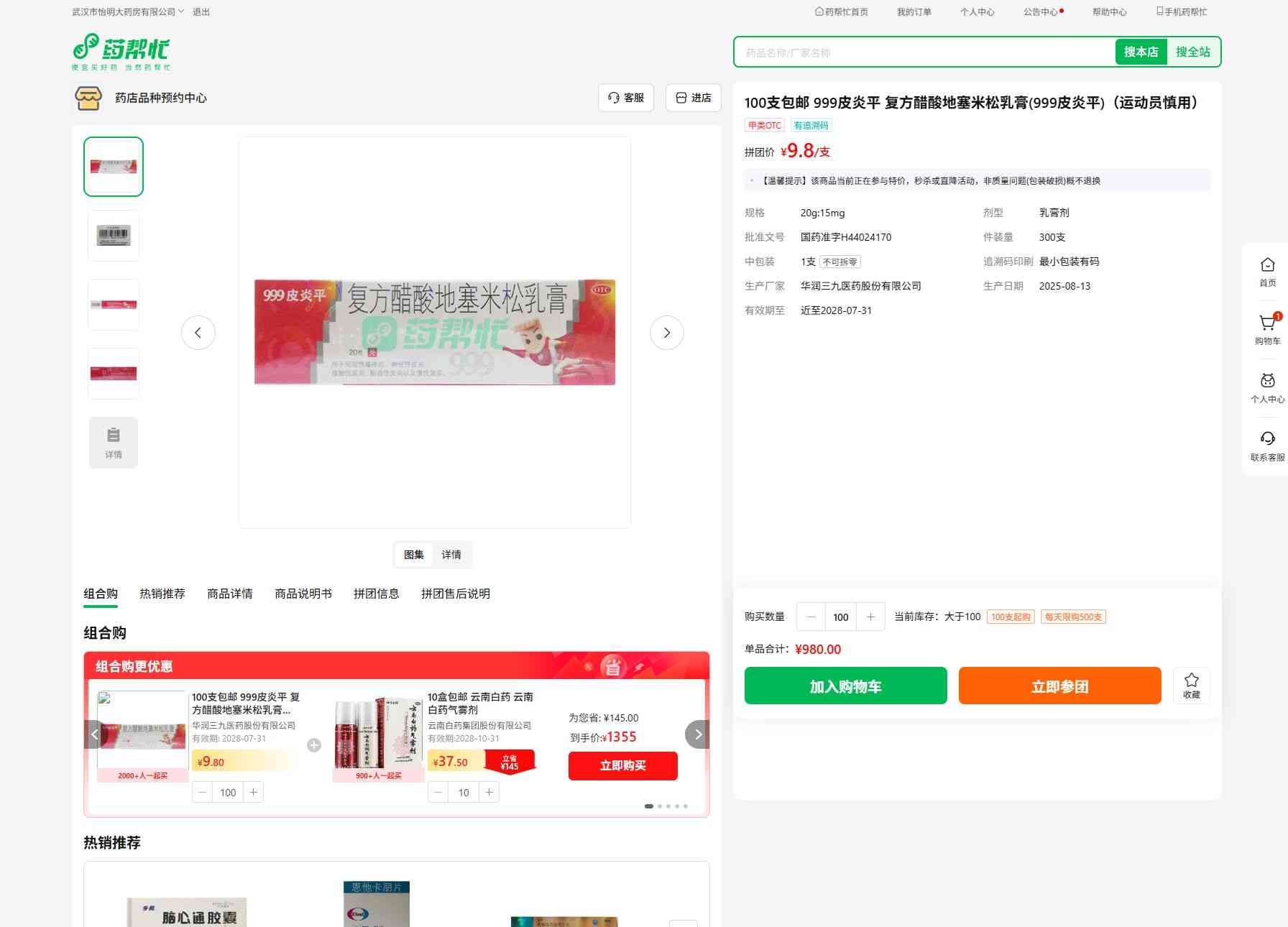The image size is (1288, 927).
Task: Select the barcode thumbnail image
Action: tap(114, 236)
